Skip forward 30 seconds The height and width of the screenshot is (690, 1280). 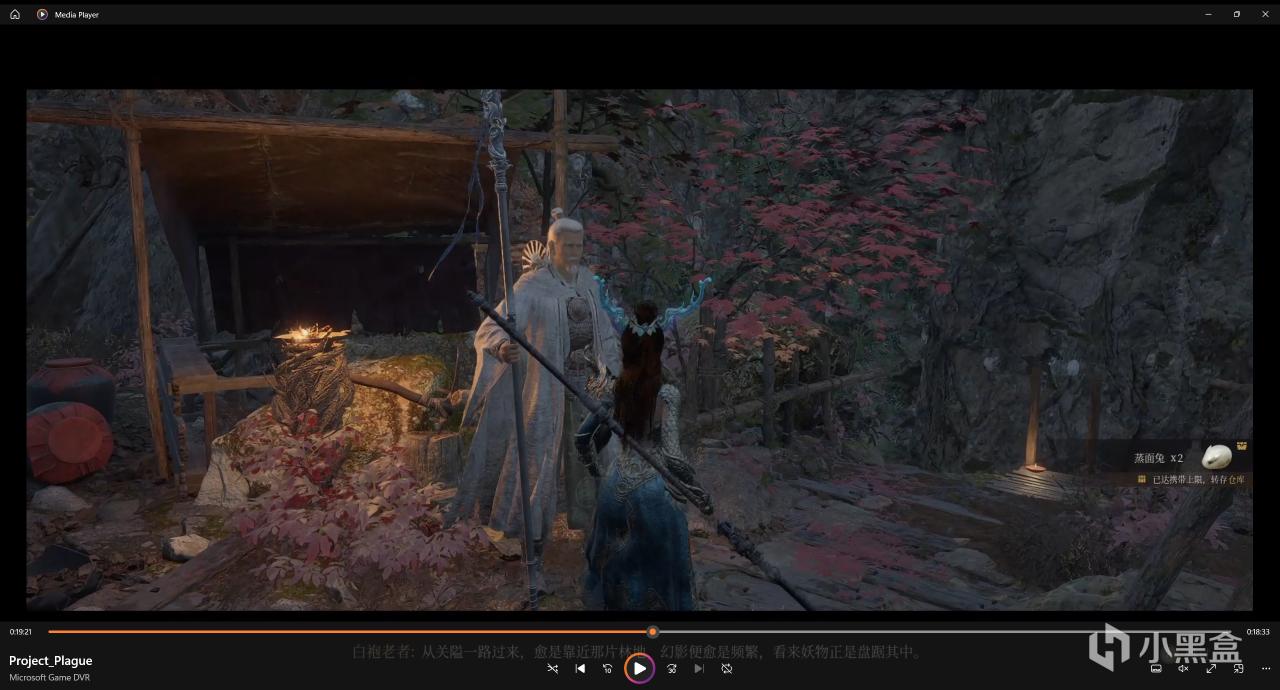[672, 668]
